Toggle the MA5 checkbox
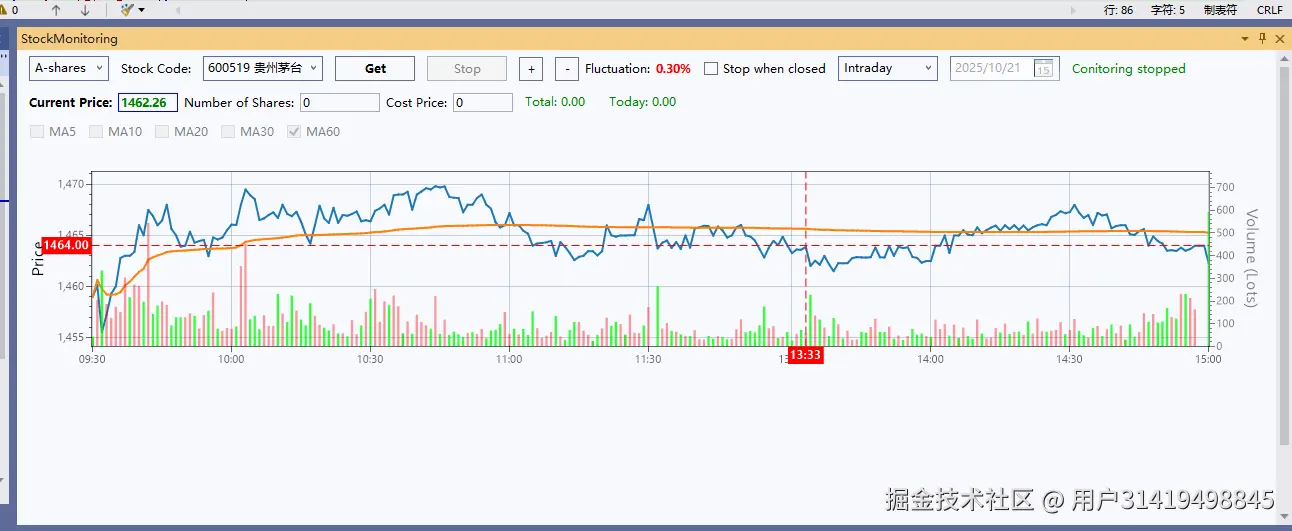This screenshot has width=1292, height=531. [x=37, y=132]
